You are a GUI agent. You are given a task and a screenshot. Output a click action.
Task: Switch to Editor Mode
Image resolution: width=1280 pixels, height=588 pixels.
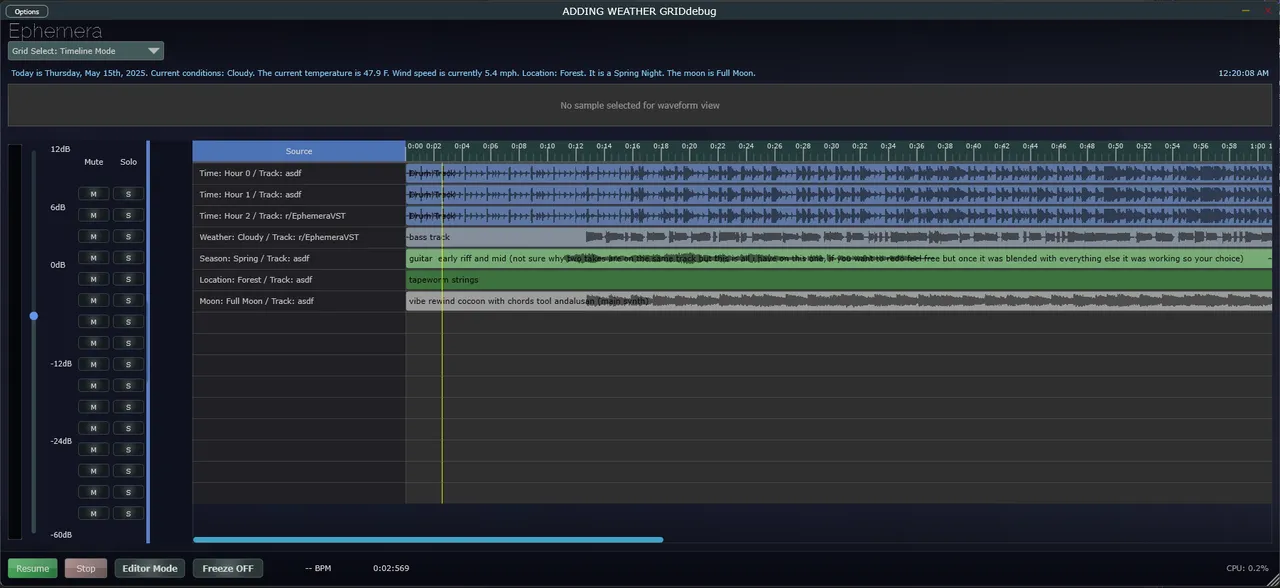pos(149,568)
